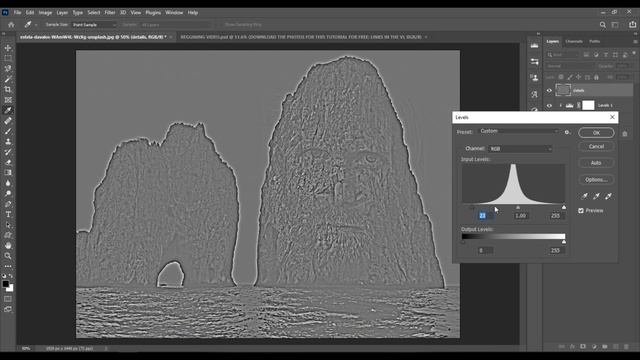The image size is (640, 360).
Task: Hide the details layer via eye icon
Action: click(549, 91)
